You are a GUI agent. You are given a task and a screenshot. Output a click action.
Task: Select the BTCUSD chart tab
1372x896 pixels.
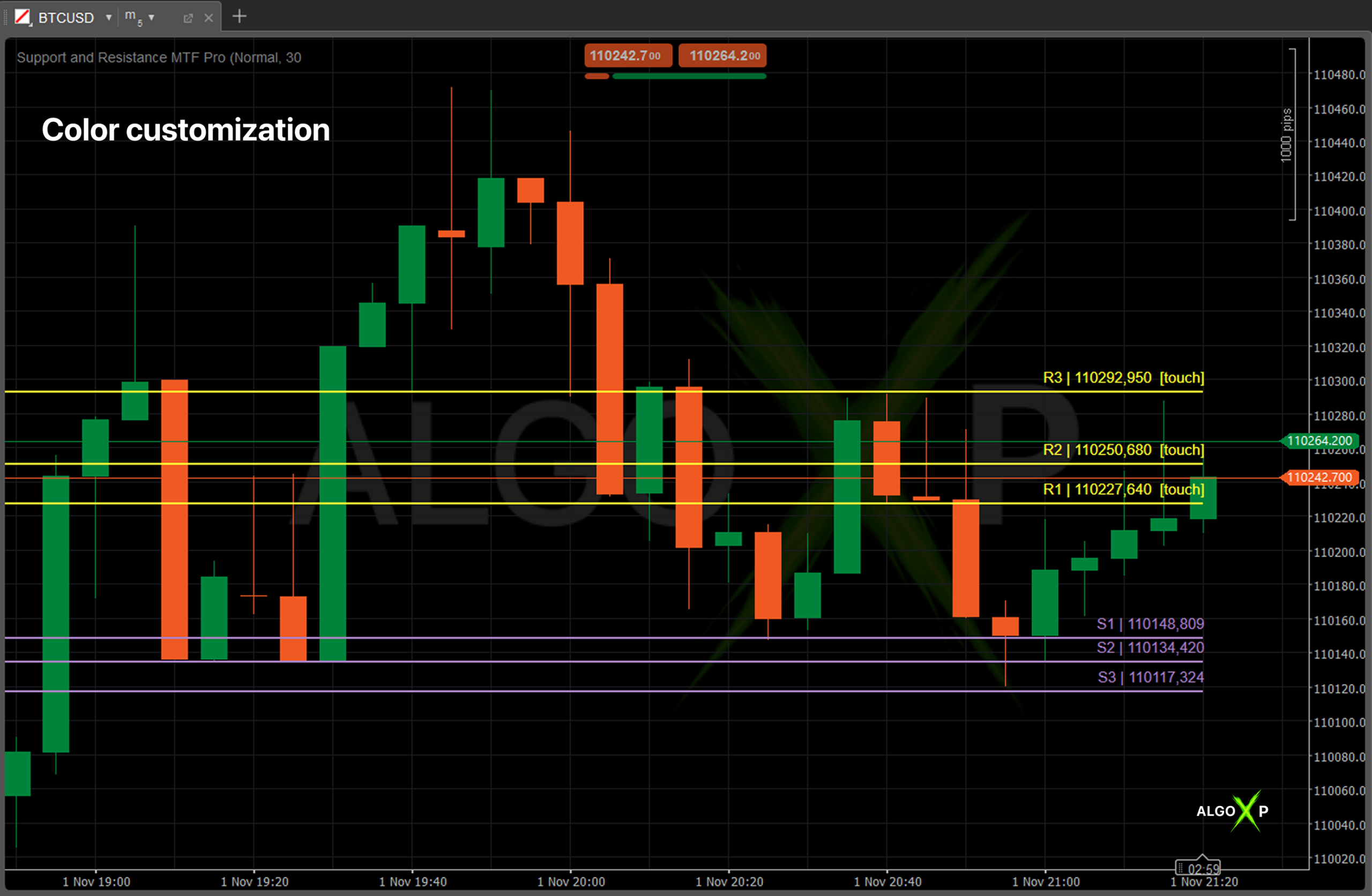pyautogui.click(x=66, y=18)
